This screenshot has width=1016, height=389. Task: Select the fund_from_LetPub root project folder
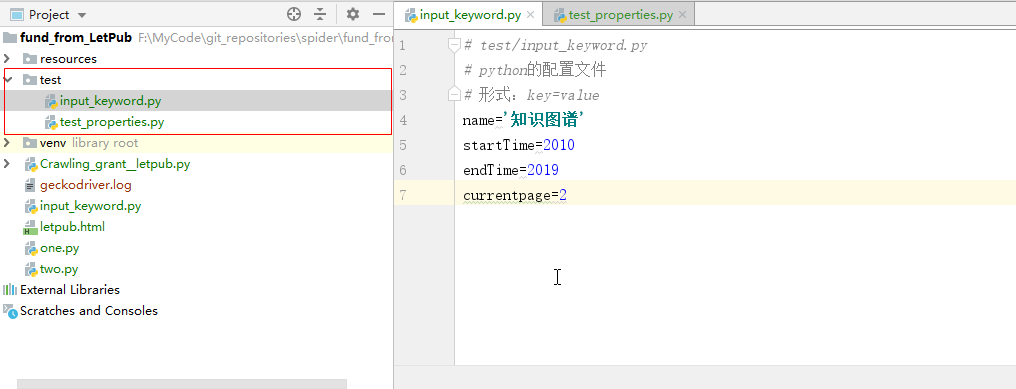(x=76, y=38)
